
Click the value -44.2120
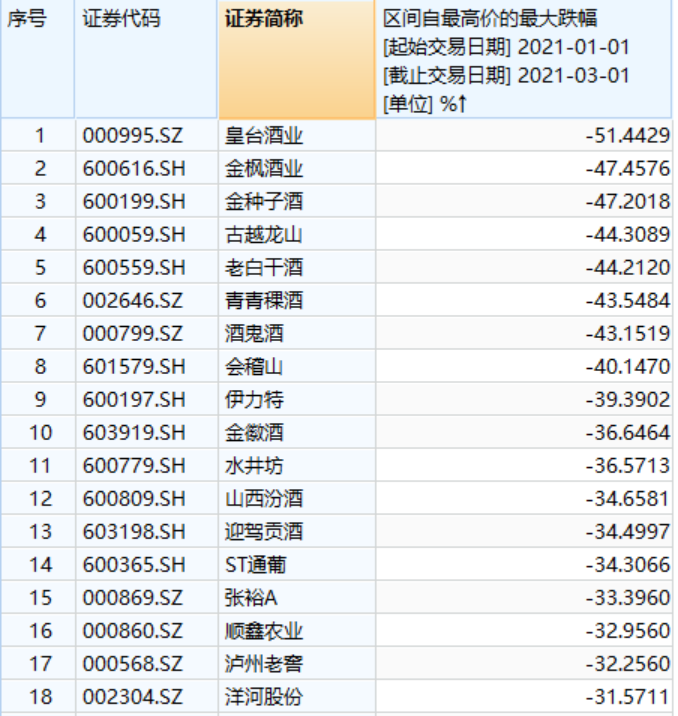click(628, 267)
